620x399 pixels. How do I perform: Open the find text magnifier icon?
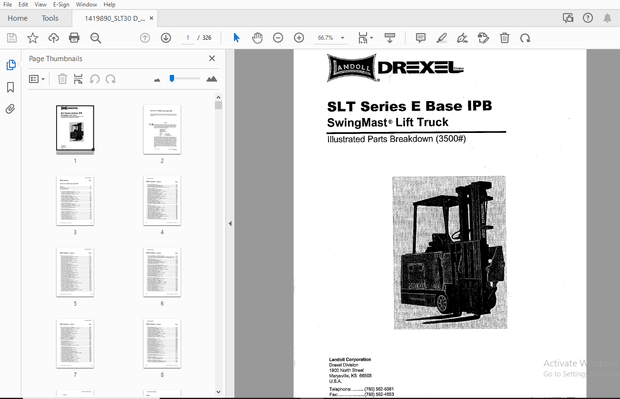point(95,38)
